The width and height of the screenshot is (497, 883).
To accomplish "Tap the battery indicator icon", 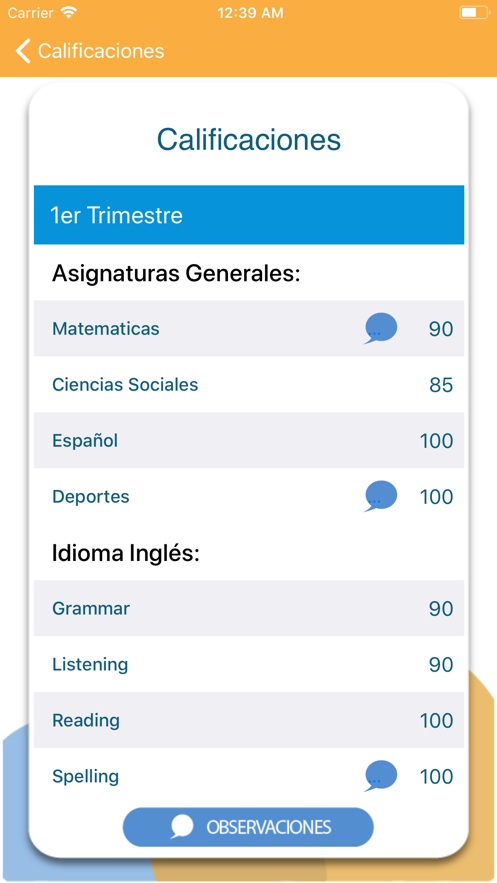I will [474, 12].
